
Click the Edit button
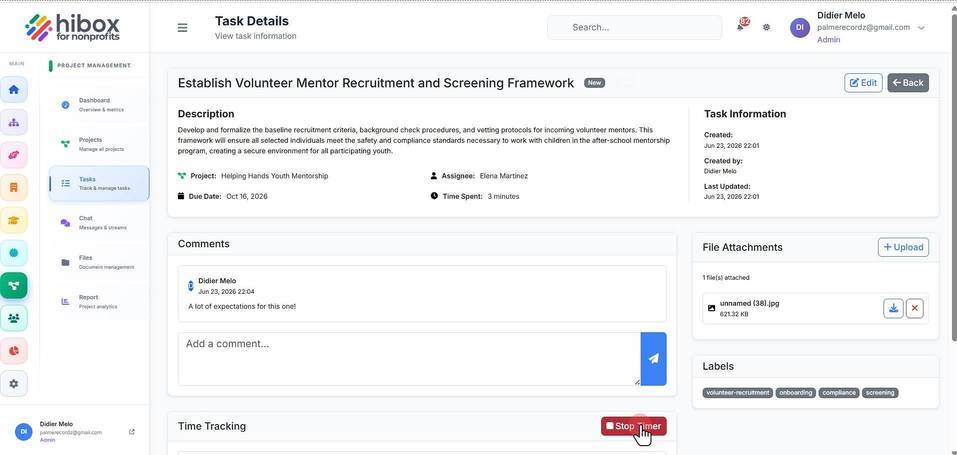pyautogui.click(x=863, y=82)
